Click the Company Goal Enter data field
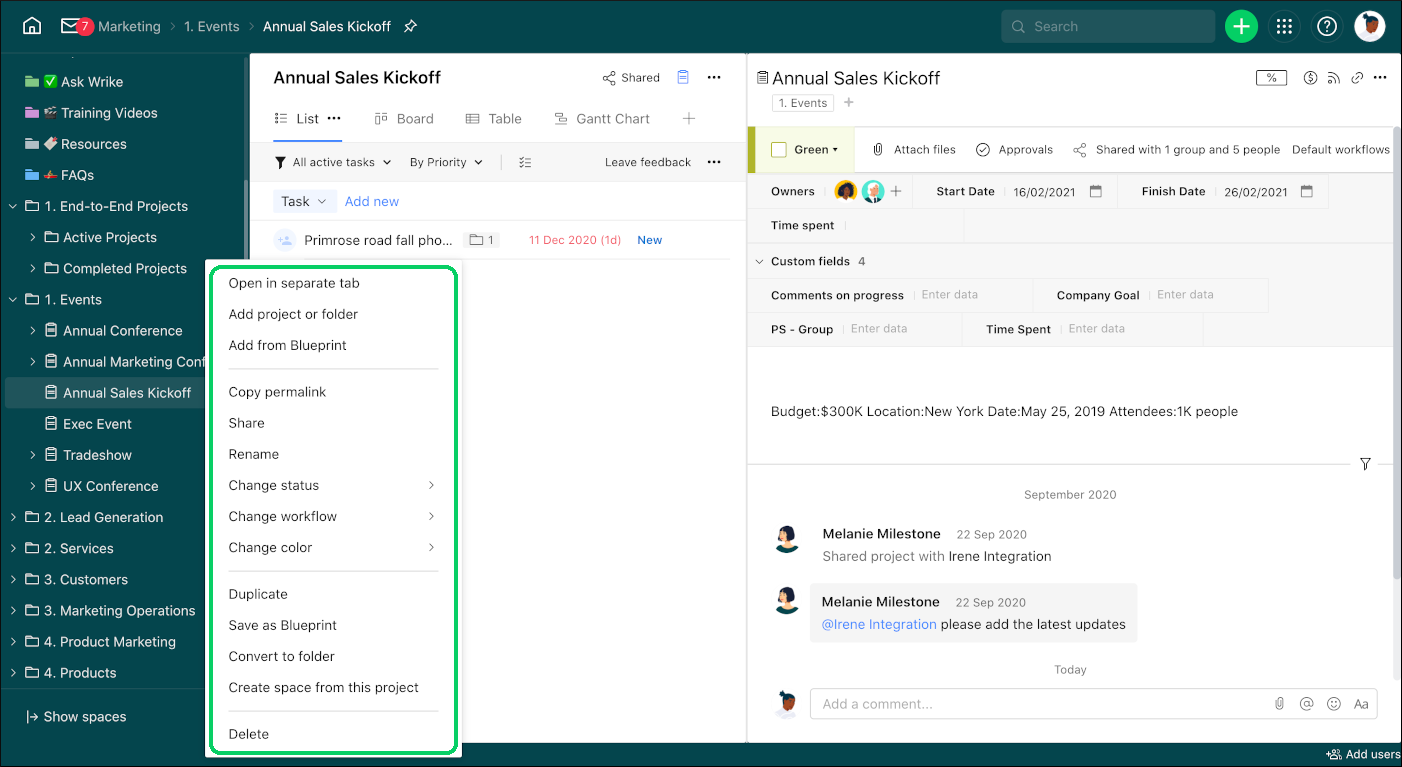 click(1185, 295)
